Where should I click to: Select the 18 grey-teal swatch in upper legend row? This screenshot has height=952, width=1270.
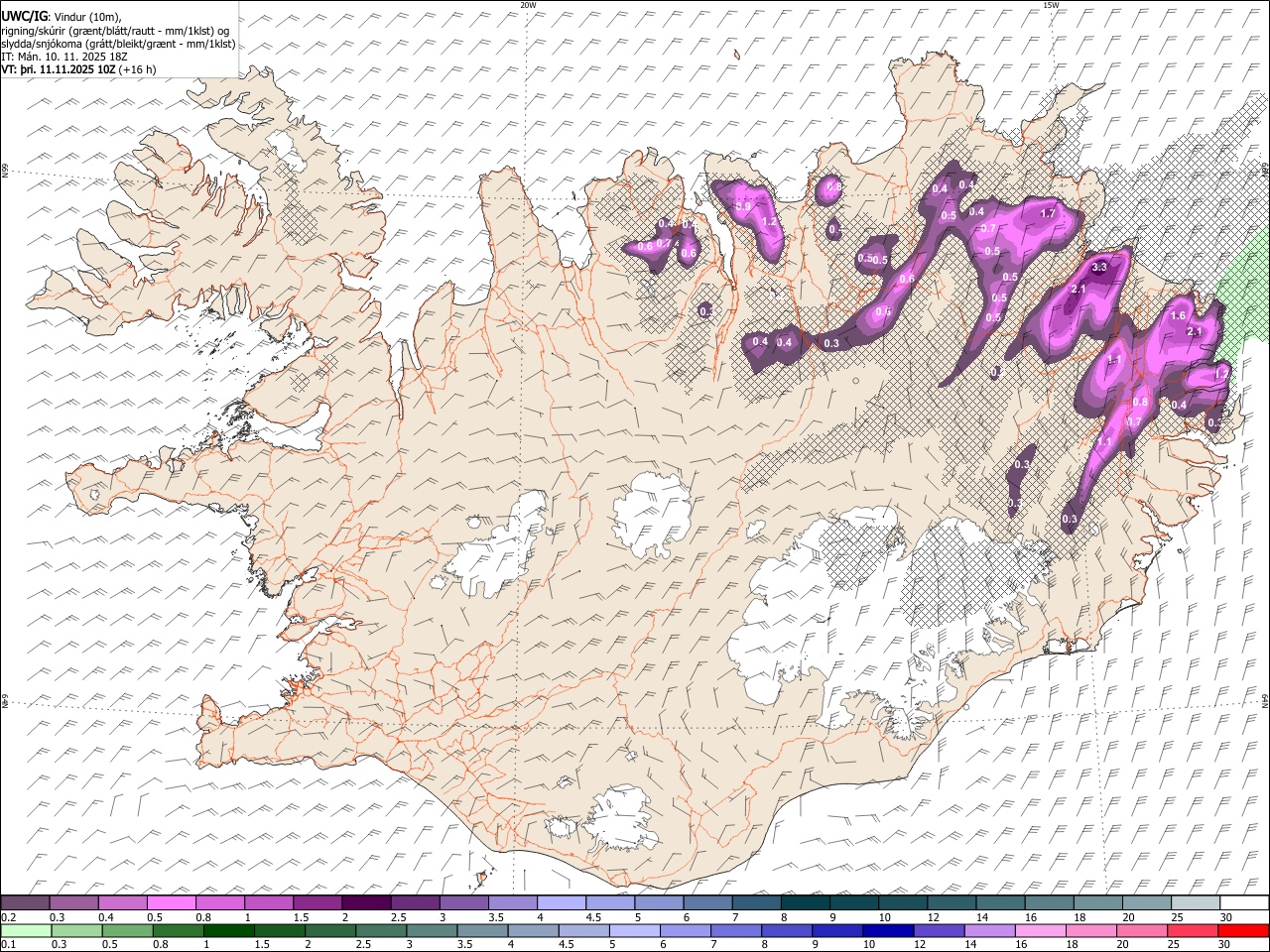(x=1097, y=903)
